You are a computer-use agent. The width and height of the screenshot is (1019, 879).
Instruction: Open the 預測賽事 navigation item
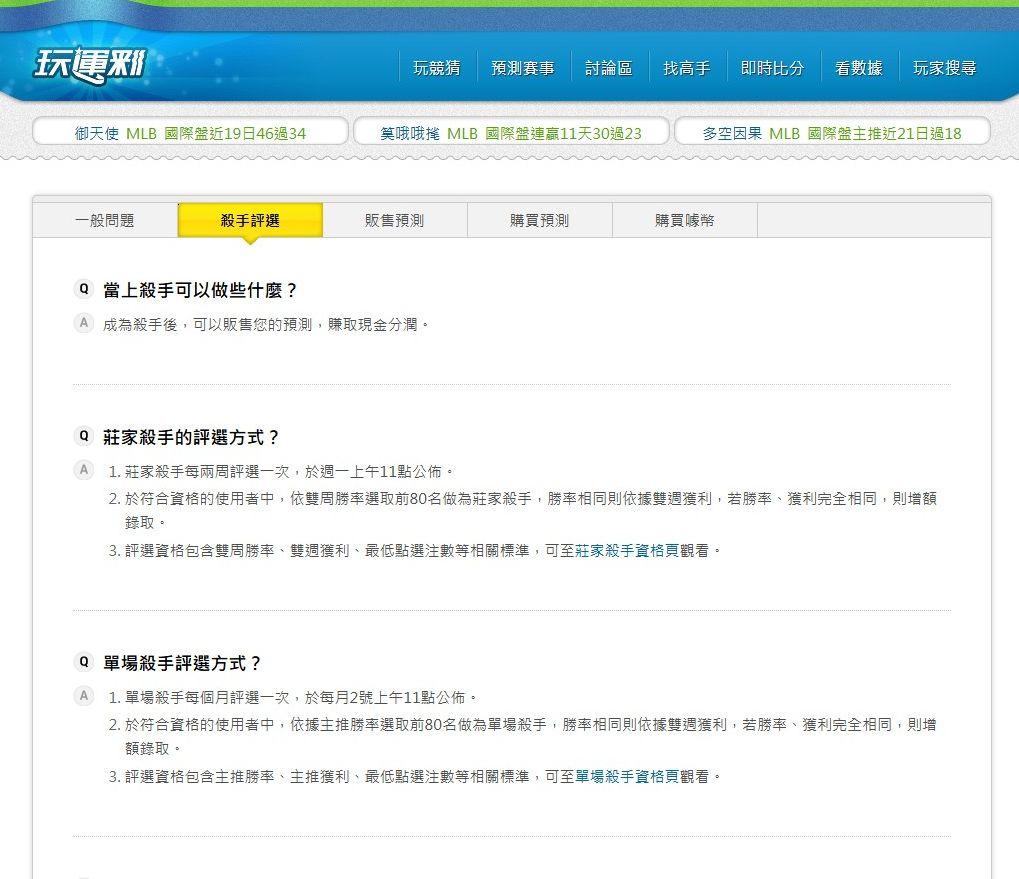click(x=523, y=68)
